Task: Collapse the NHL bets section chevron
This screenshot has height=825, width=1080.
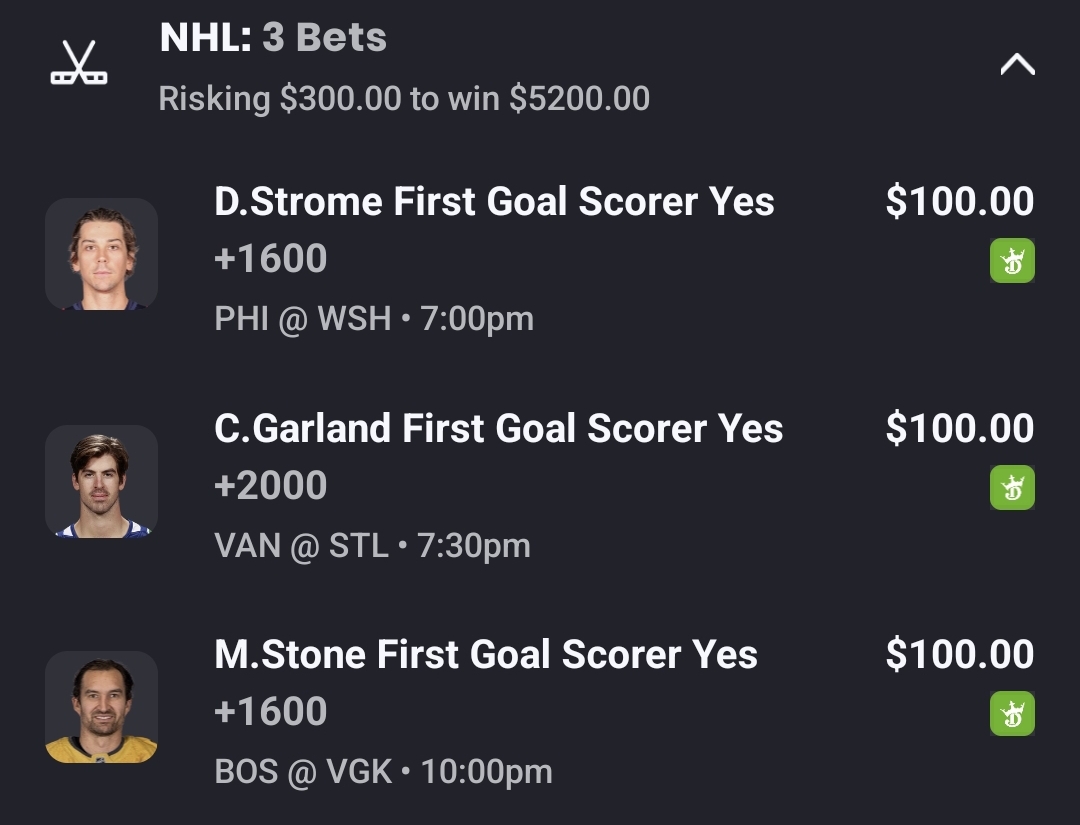Action: 1017,66
